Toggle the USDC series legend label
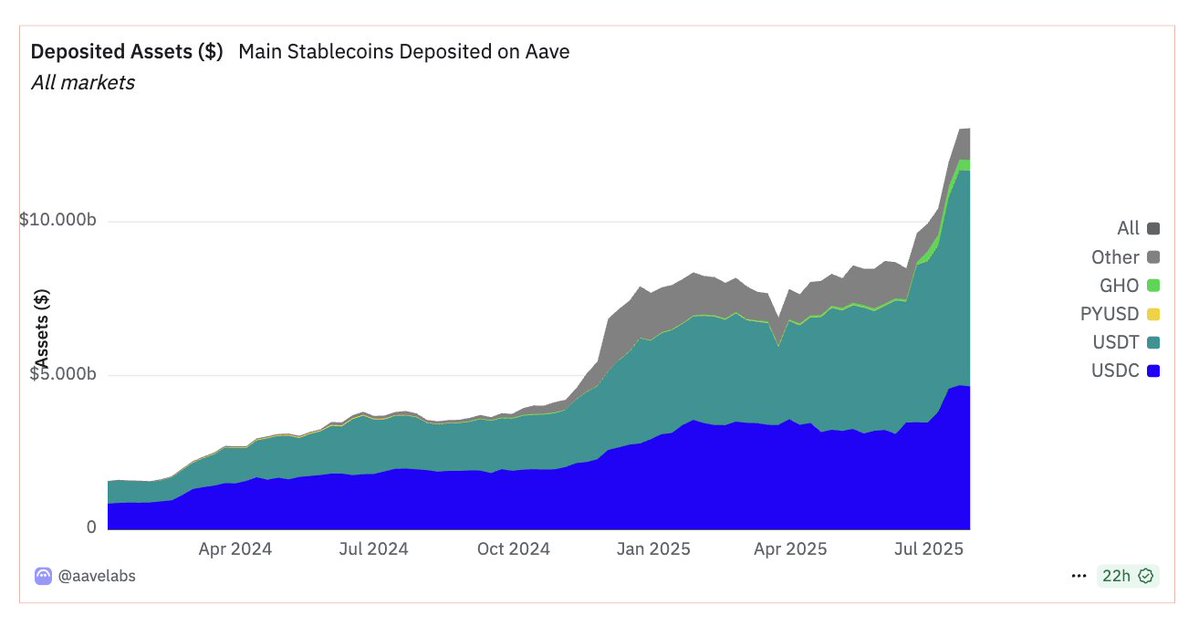Image resolution: width=1199 pixels, height=626 pixels. tap(1115, 371)
